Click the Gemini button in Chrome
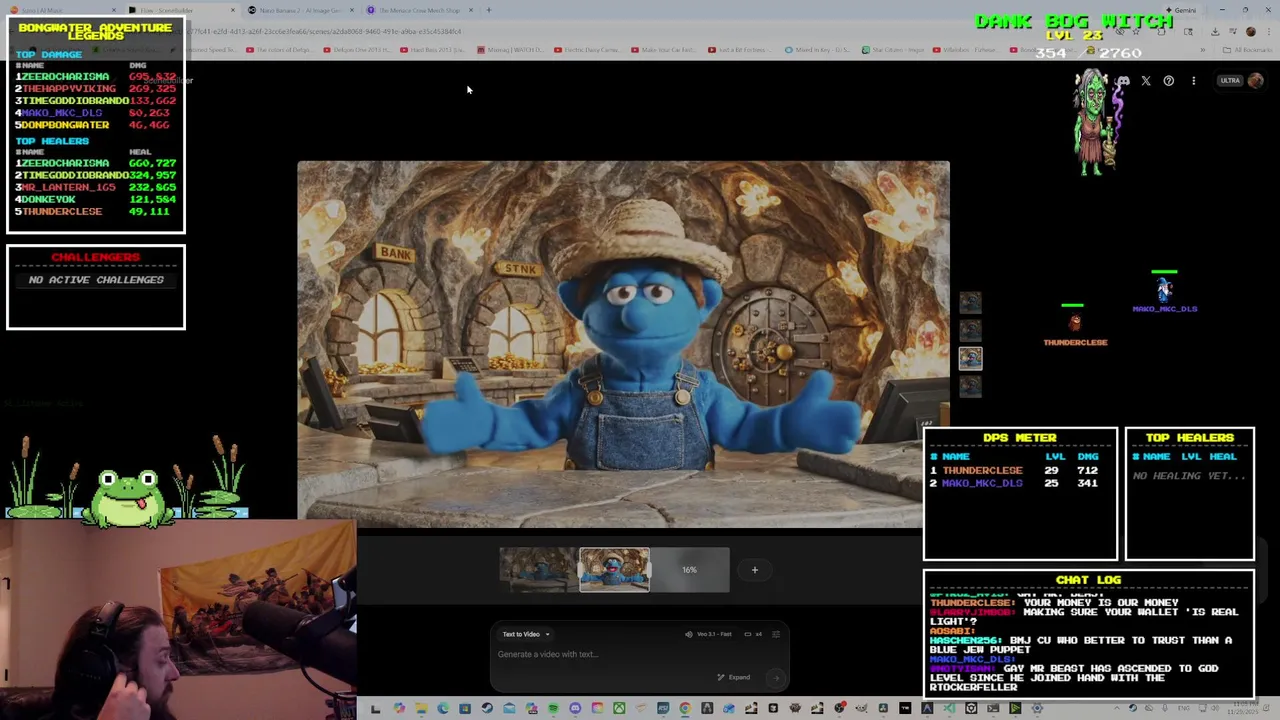 click(x=1181, y=10)
